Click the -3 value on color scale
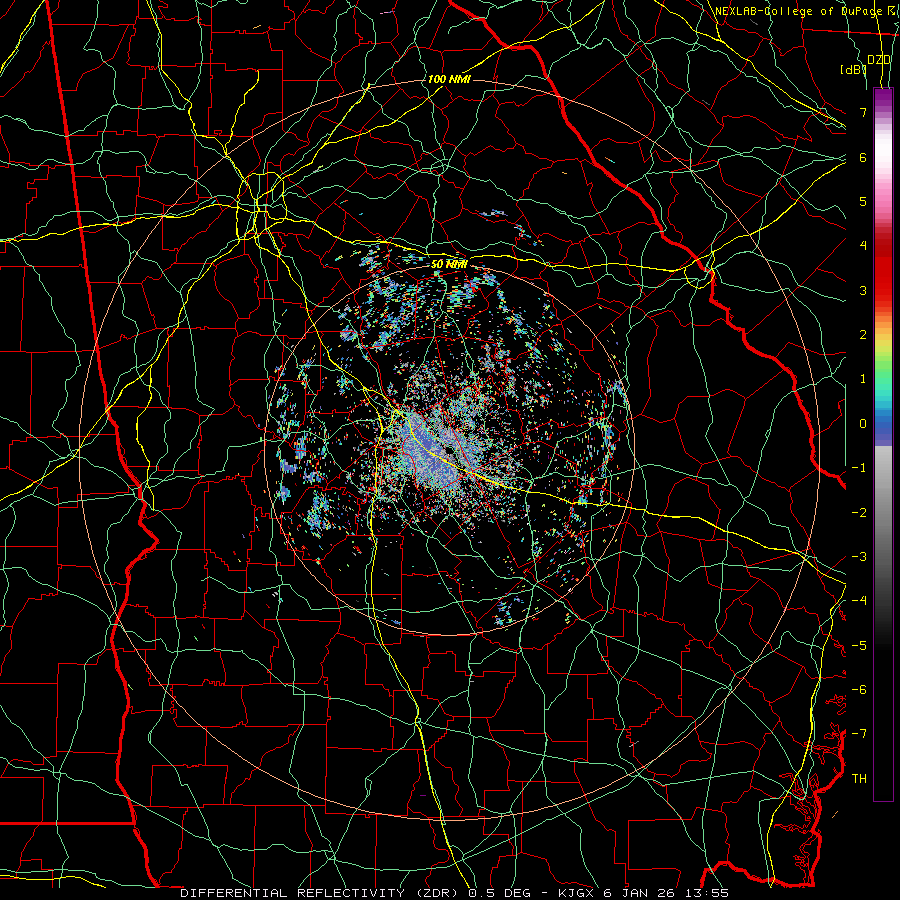The width and height of the screenshot is (900, 900). pyautogui.click(x=859, y=557)
